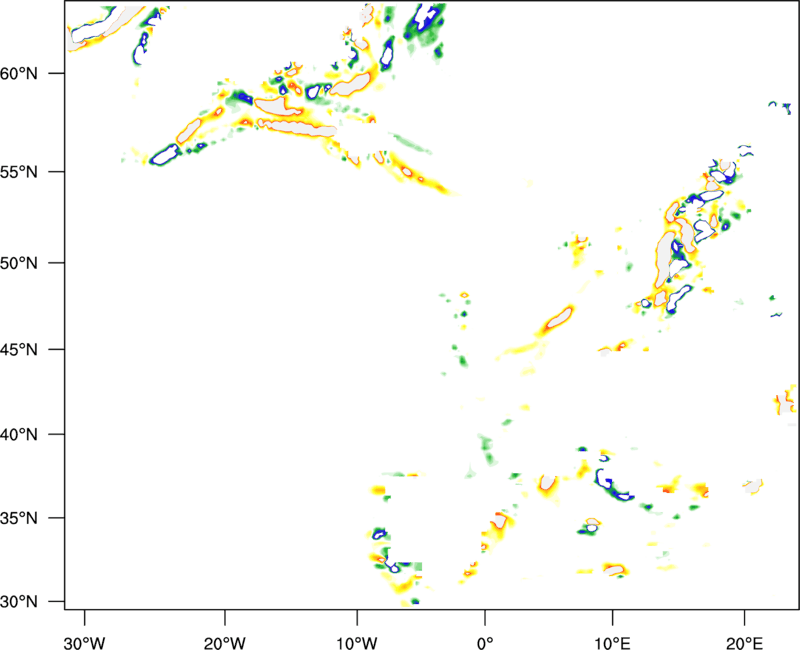The image size is (800, 650).
Task: Click the 40°N latitude label
Action: [19, 435]
